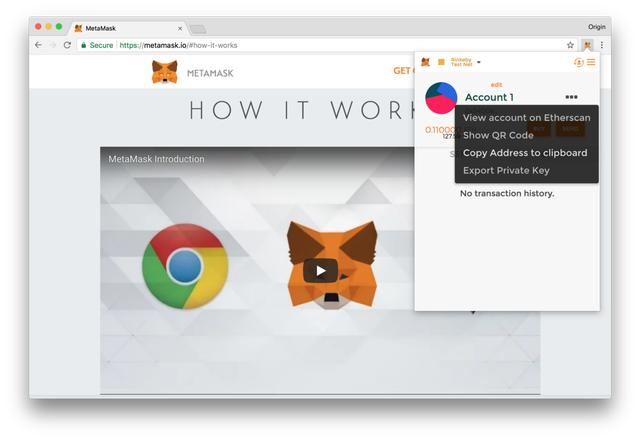Image resolution: width=640 pixels, height=440 pixels.
Task: Open a new tab with the new tab button
Action: [x=198, y=29]
